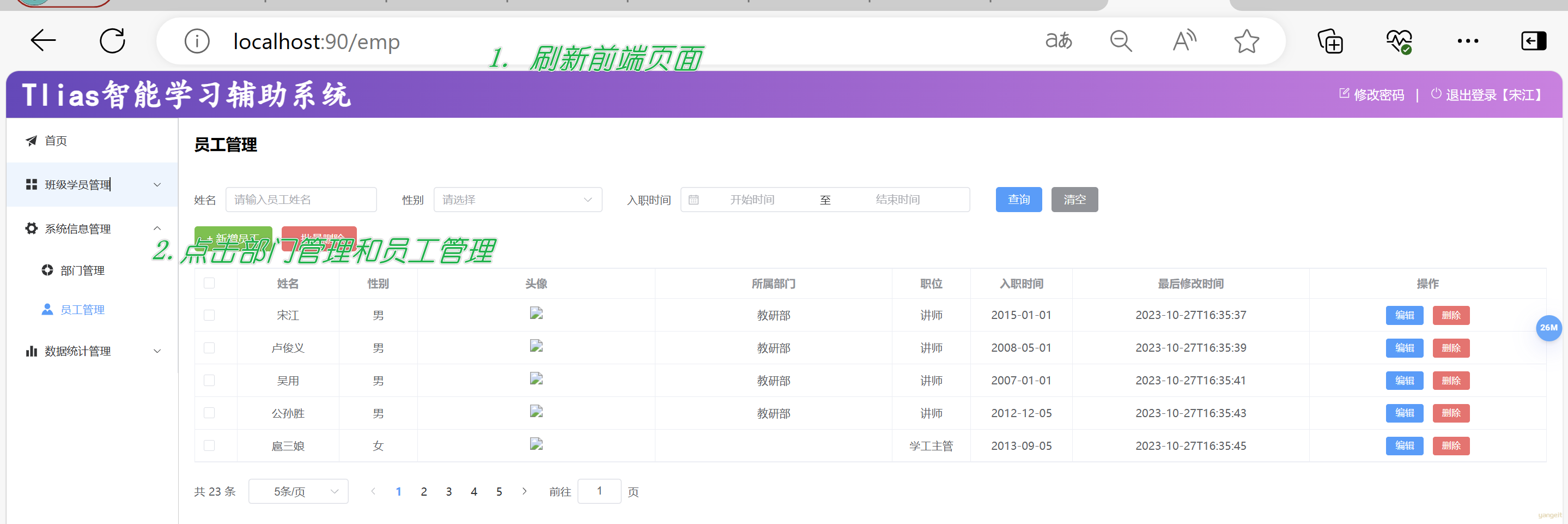Viewport: 1568px width, 524px height.
Task: Open the 首页 menu item
Action: [x=93, y=141]
